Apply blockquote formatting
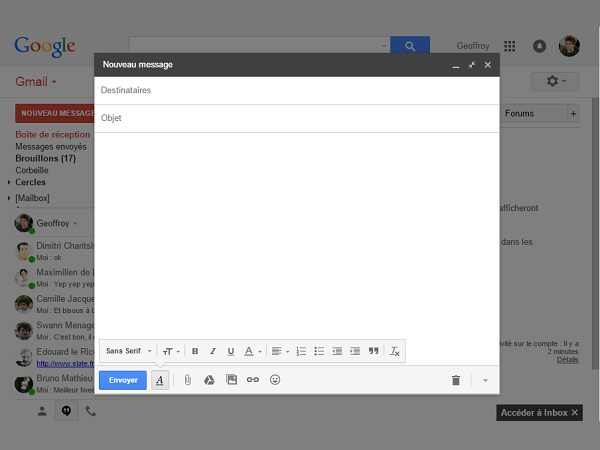Image resolution: width=600 pixels, height=450 pixels. (x=373, y=351)
